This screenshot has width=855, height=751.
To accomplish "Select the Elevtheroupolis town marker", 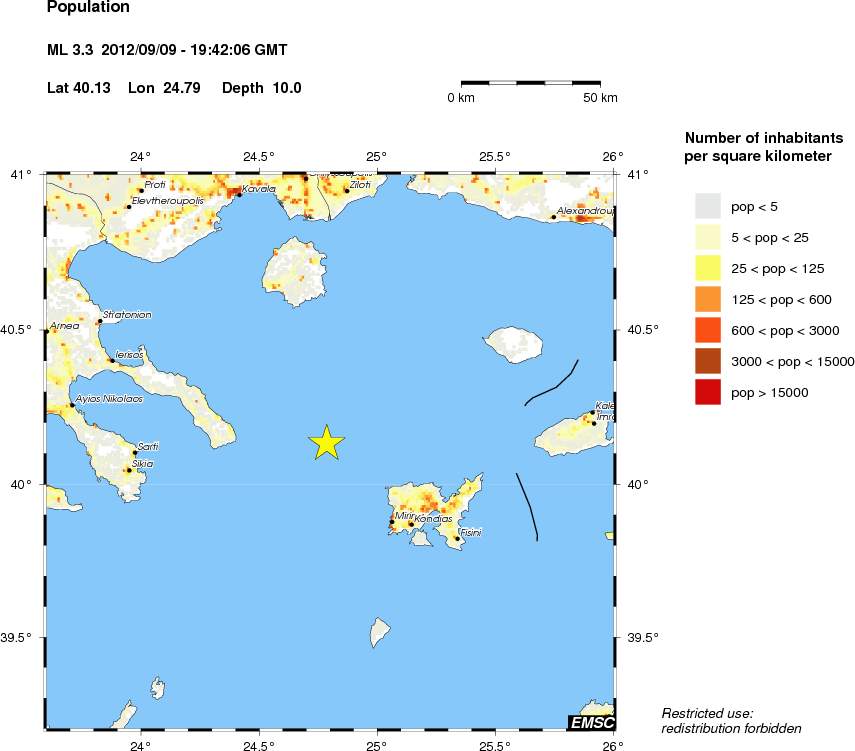I will 129,207.
